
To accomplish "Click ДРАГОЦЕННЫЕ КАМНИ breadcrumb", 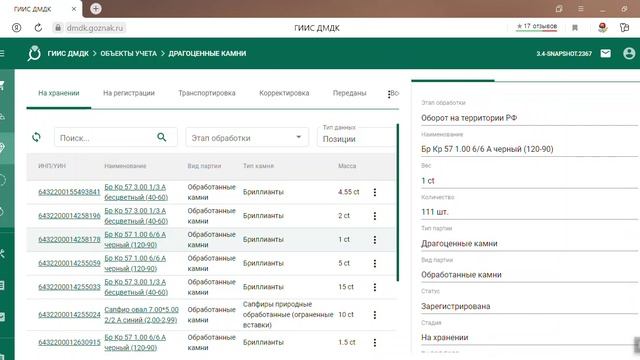I will pyautogui.click(x=207, y=53).
